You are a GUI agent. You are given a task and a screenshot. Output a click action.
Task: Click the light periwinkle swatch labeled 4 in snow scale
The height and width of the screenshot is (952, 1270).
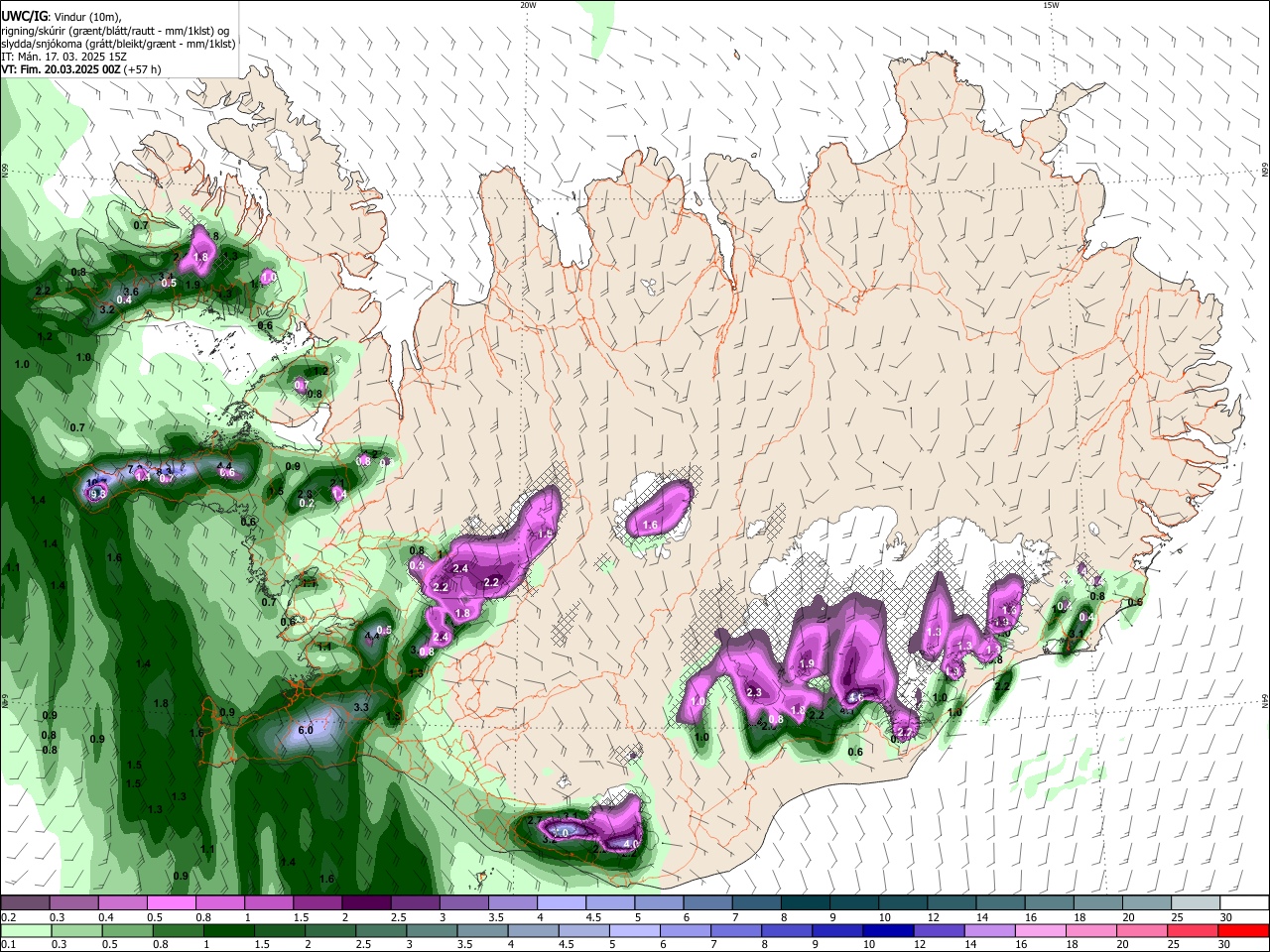click(x=561, y=903)
